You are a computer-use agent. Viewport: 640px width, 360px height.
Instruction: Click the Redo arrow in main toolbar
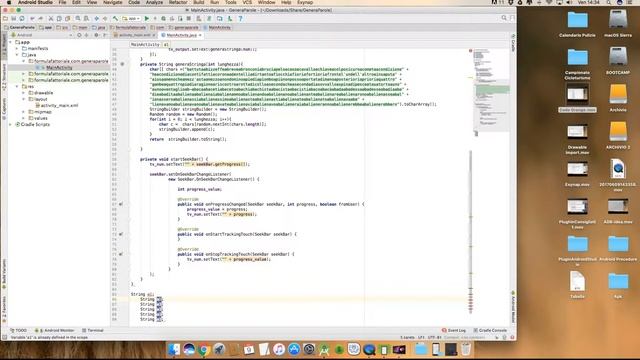(40, 18)
